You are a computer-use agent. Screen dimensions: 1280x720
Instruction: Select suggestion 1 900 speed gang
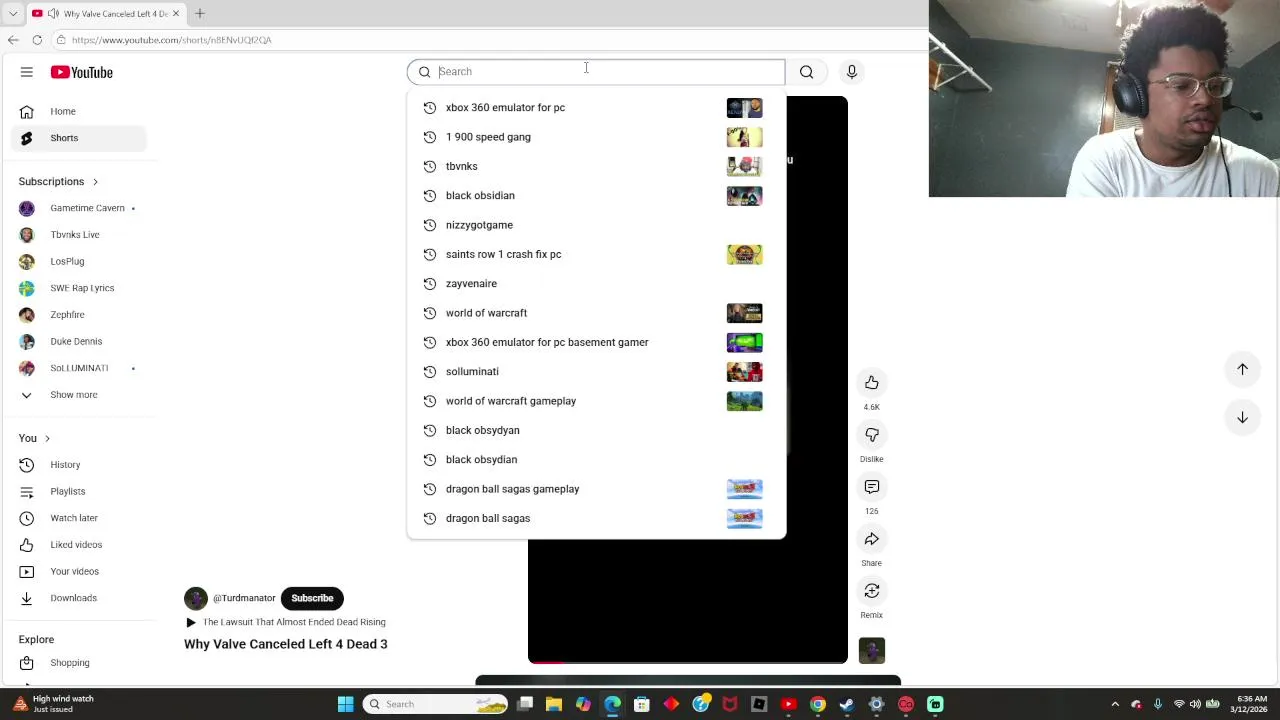[596, 137]
